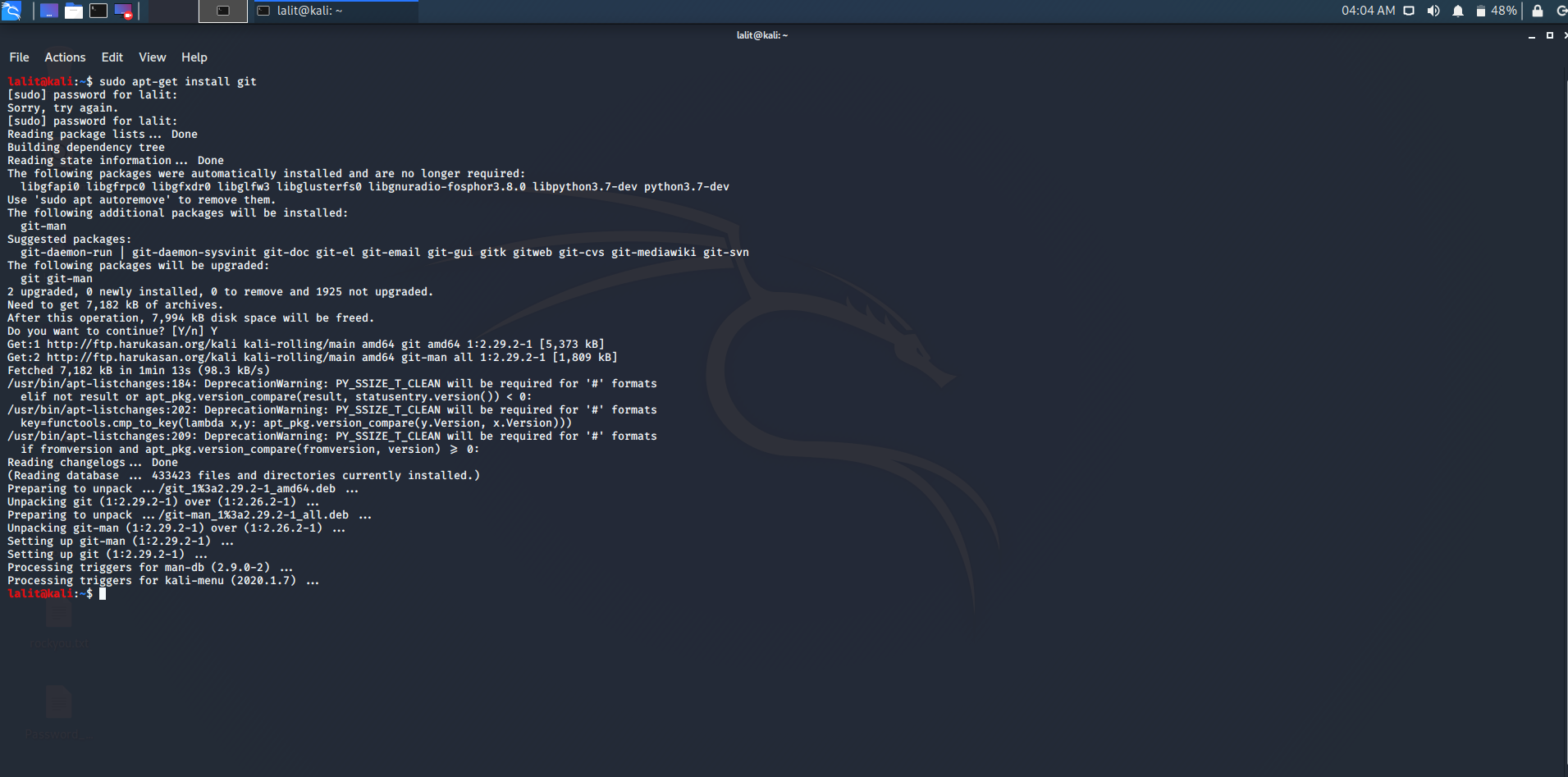This screenshot has height=777, width=1568.
Task: Open the Edit menu
Action: 112,57
